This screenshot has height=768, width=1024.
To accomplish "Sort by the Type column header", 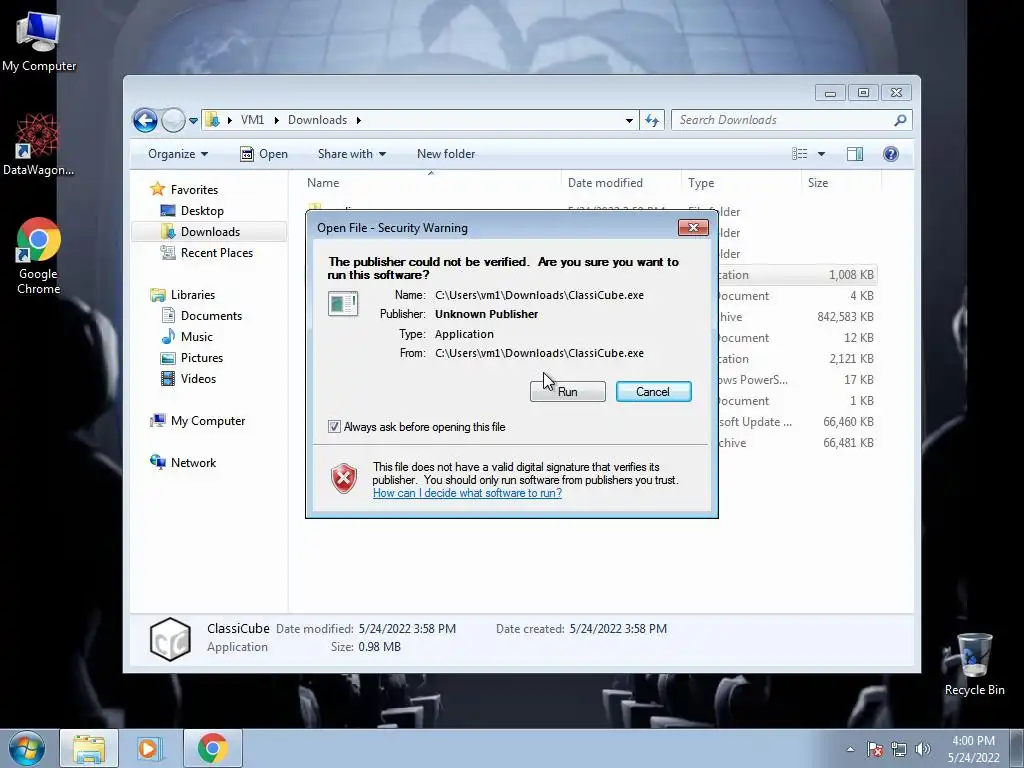I will coord(741,183).
